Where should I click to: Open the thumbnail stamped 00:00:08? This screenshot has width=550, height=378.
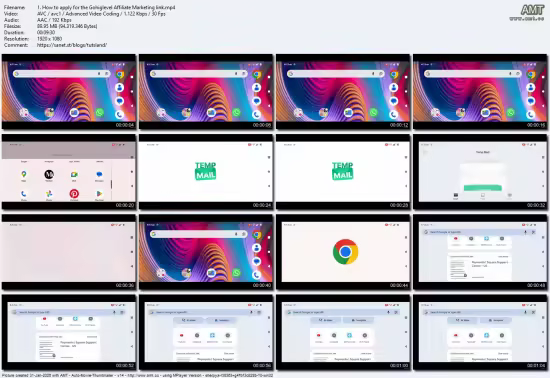(206, 92)
